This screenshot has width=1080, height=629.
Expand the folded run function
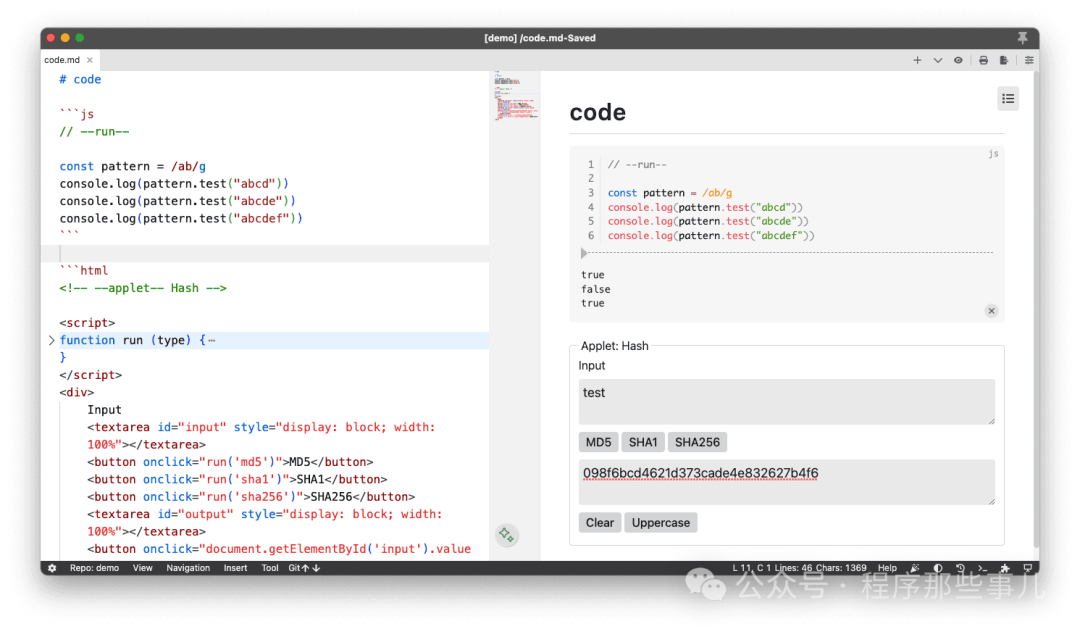coord(51,340)
